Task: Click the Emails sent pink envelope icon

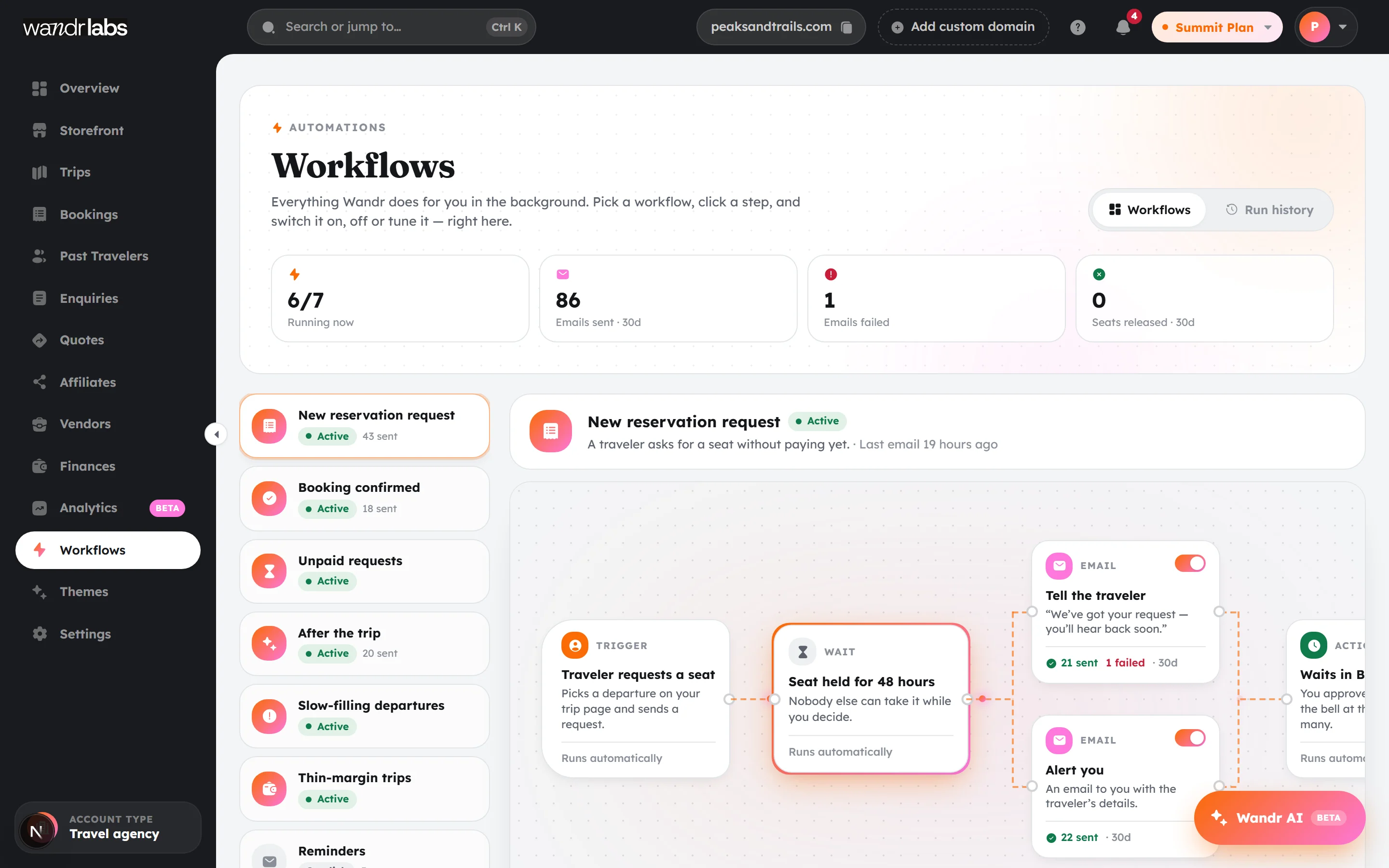Action: click(x=562, y=274)
